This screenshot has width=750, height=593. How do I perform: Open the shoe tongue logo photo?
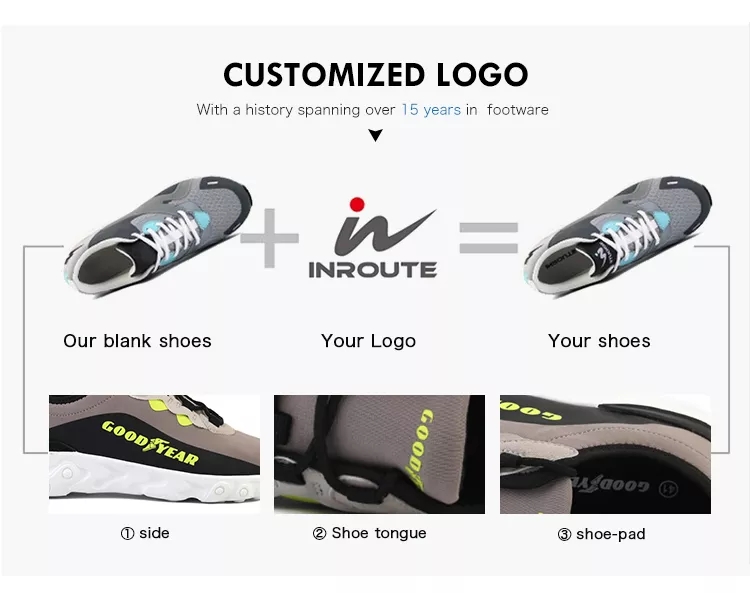coord(379,454)
